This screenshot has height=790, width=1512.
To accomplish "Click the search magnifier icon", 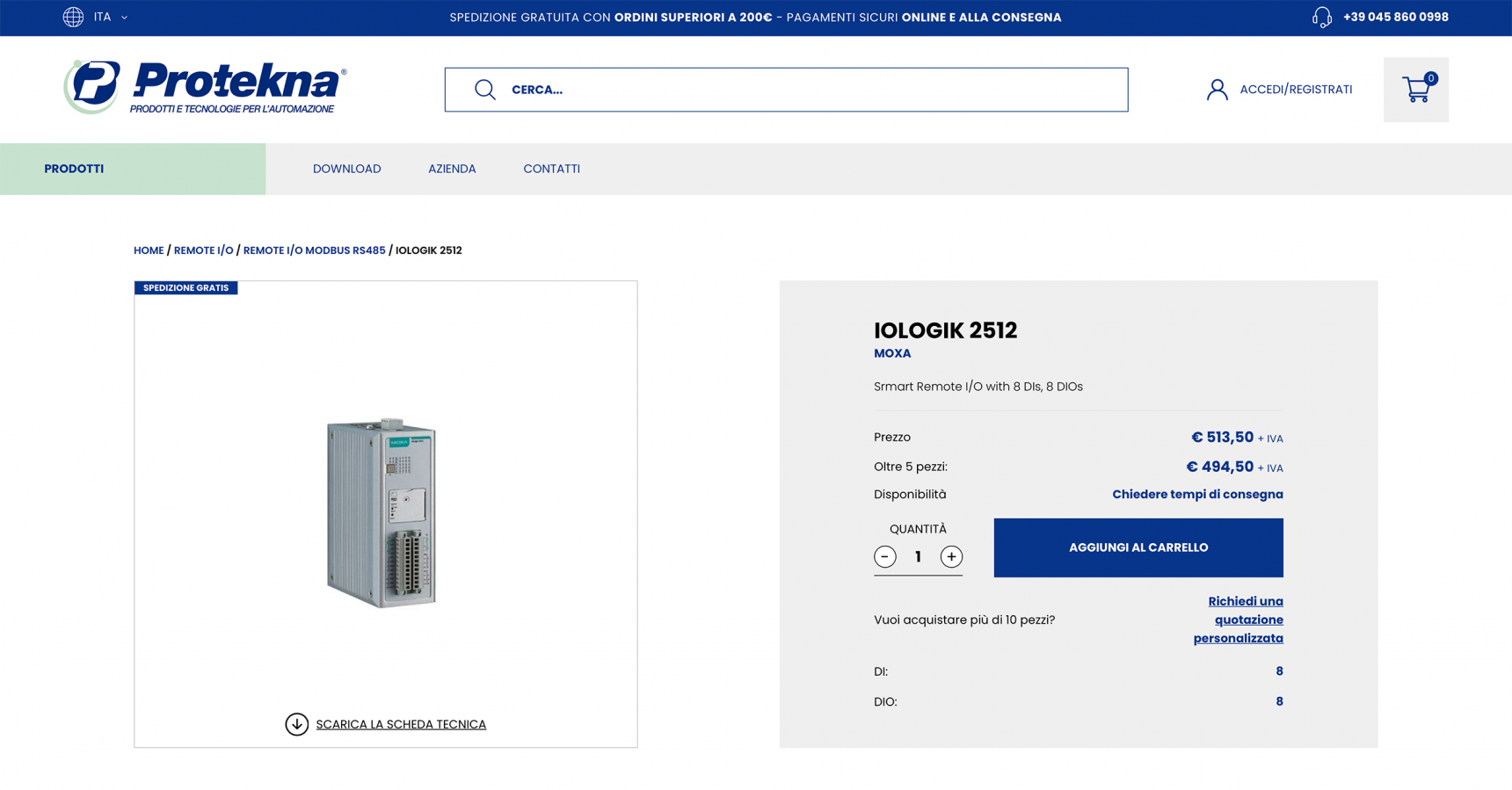I will pos(485,90).
